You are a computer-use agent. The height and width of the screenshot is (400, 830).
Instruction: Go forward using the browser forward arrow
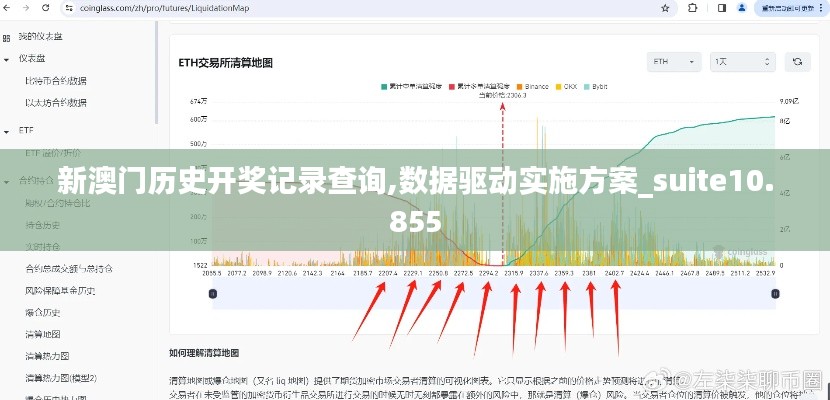26,8
